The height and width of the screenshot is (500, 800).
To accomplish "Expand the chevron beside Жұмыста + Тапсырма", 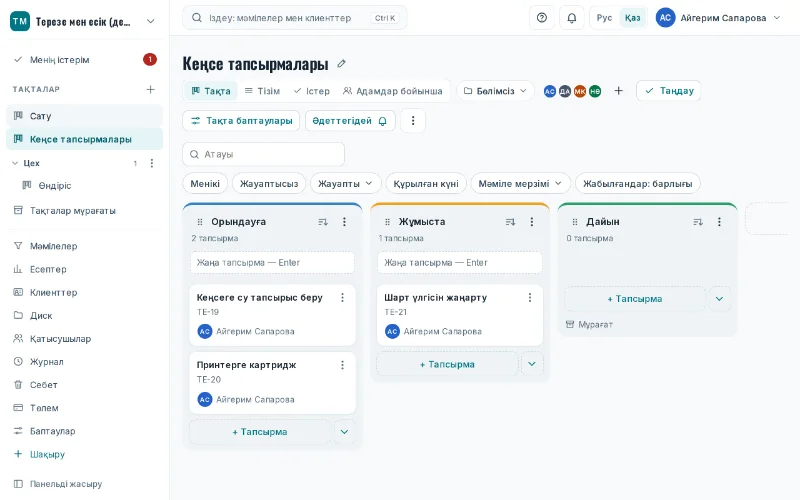I will point(532,364).
